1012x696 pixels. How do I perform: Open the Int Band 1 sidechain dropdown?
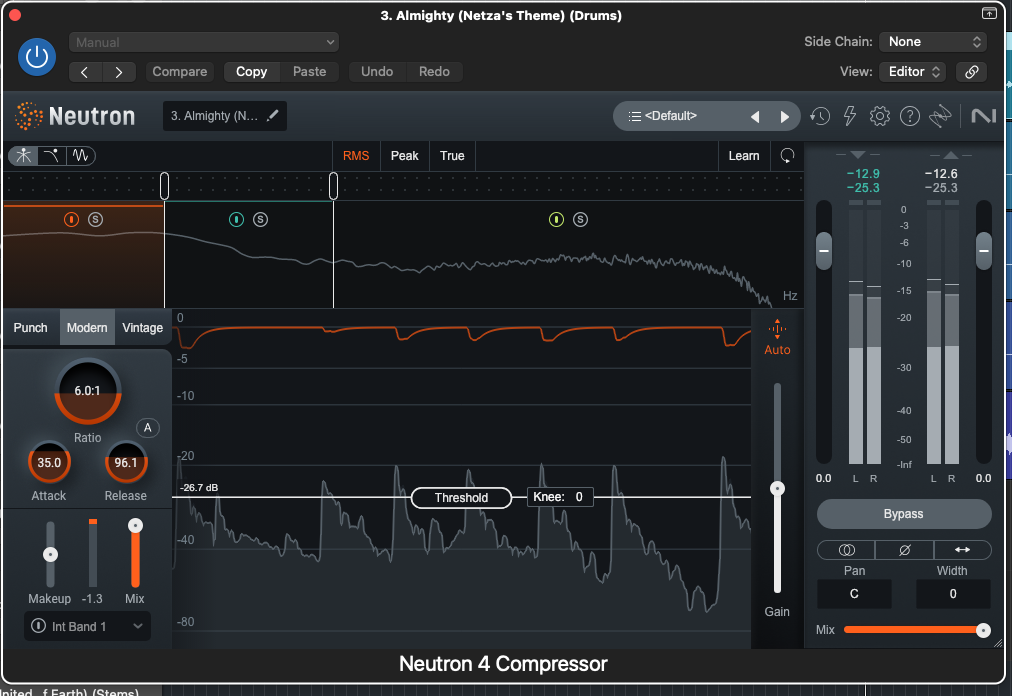[x=88, y=626]
